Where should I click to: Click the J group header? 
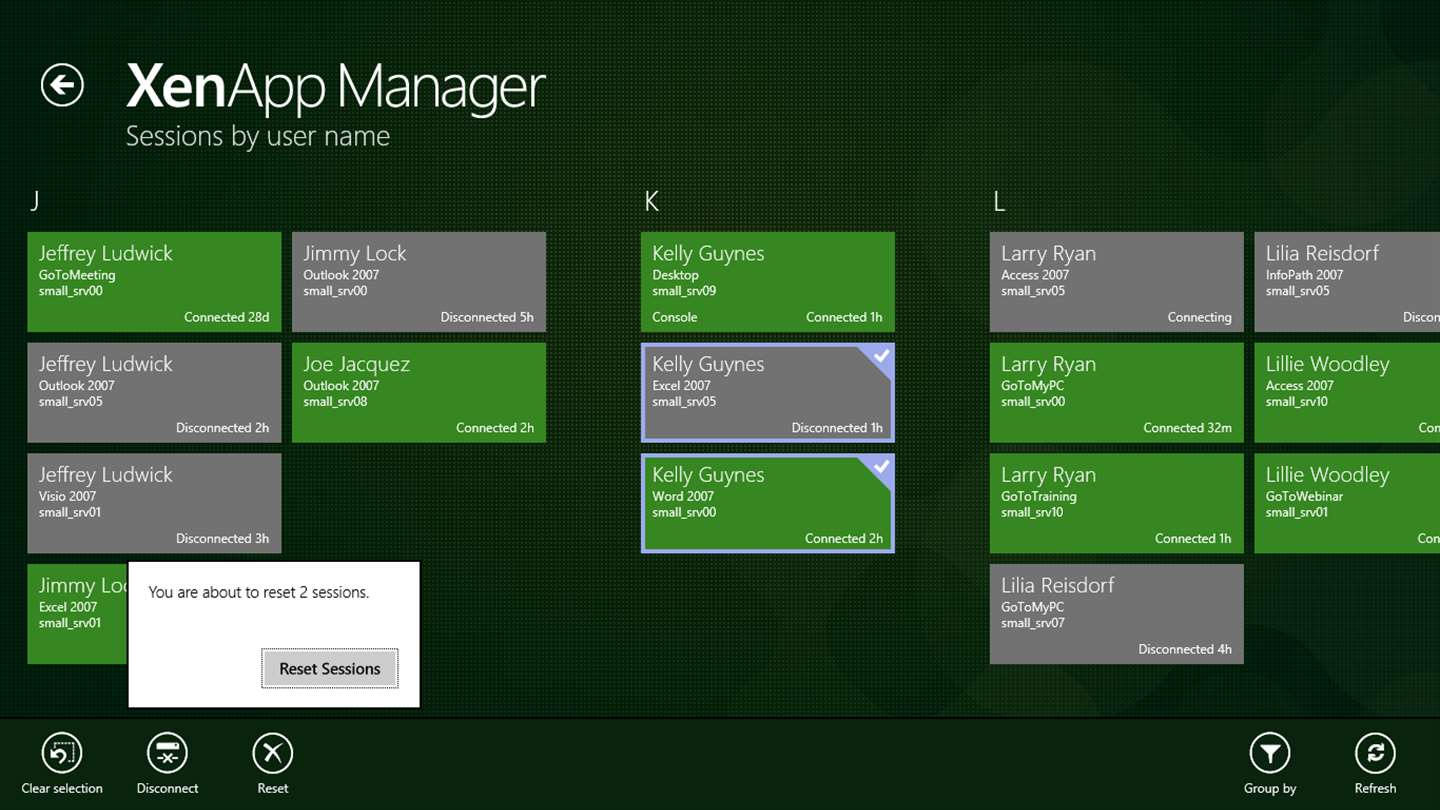(35, 202)
